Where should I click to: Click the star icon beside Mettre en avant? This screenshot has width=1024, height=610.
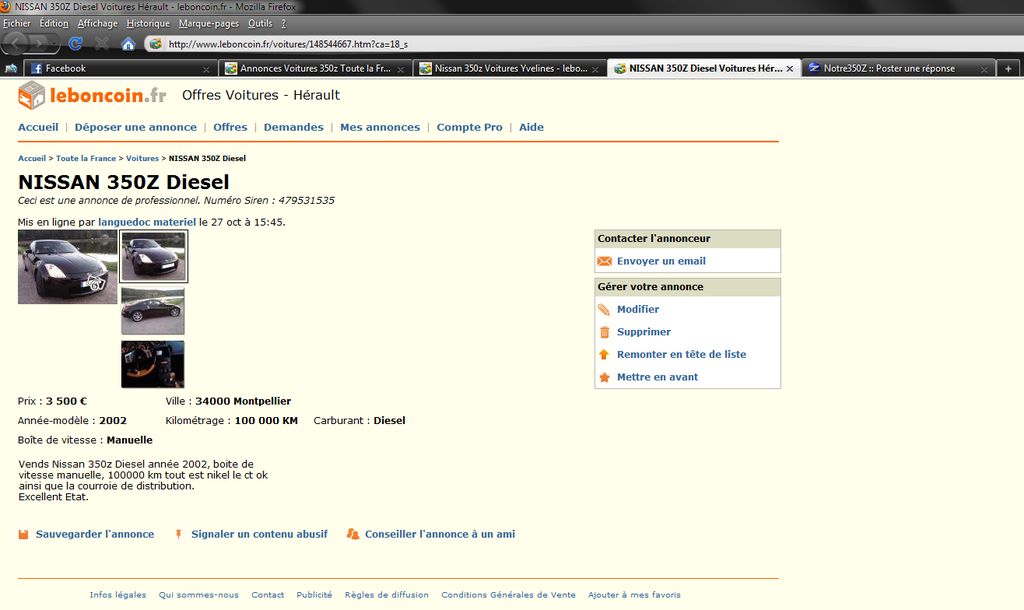click(604, 377)
